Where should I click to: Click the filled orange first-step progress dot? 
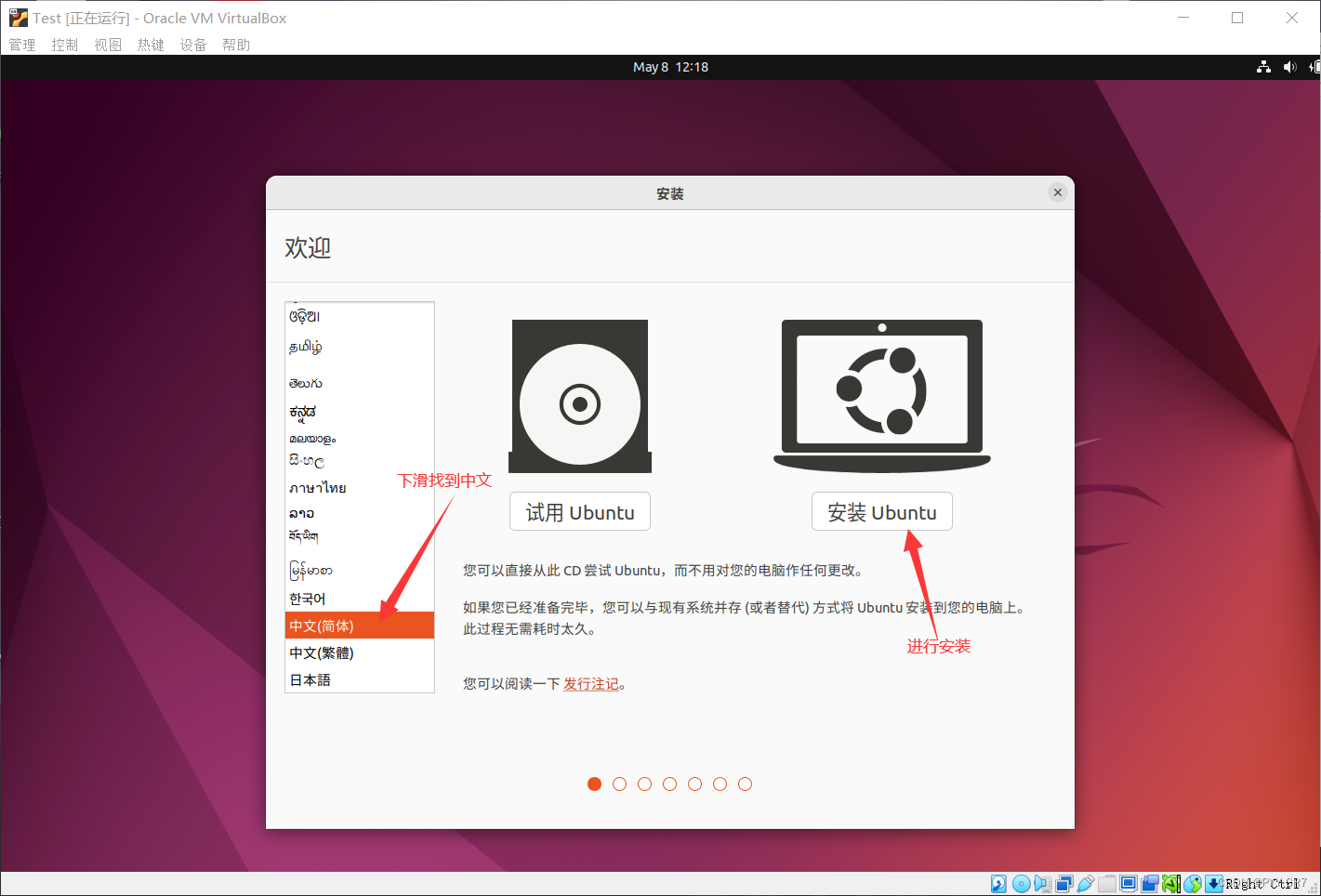tap(595, 784)
